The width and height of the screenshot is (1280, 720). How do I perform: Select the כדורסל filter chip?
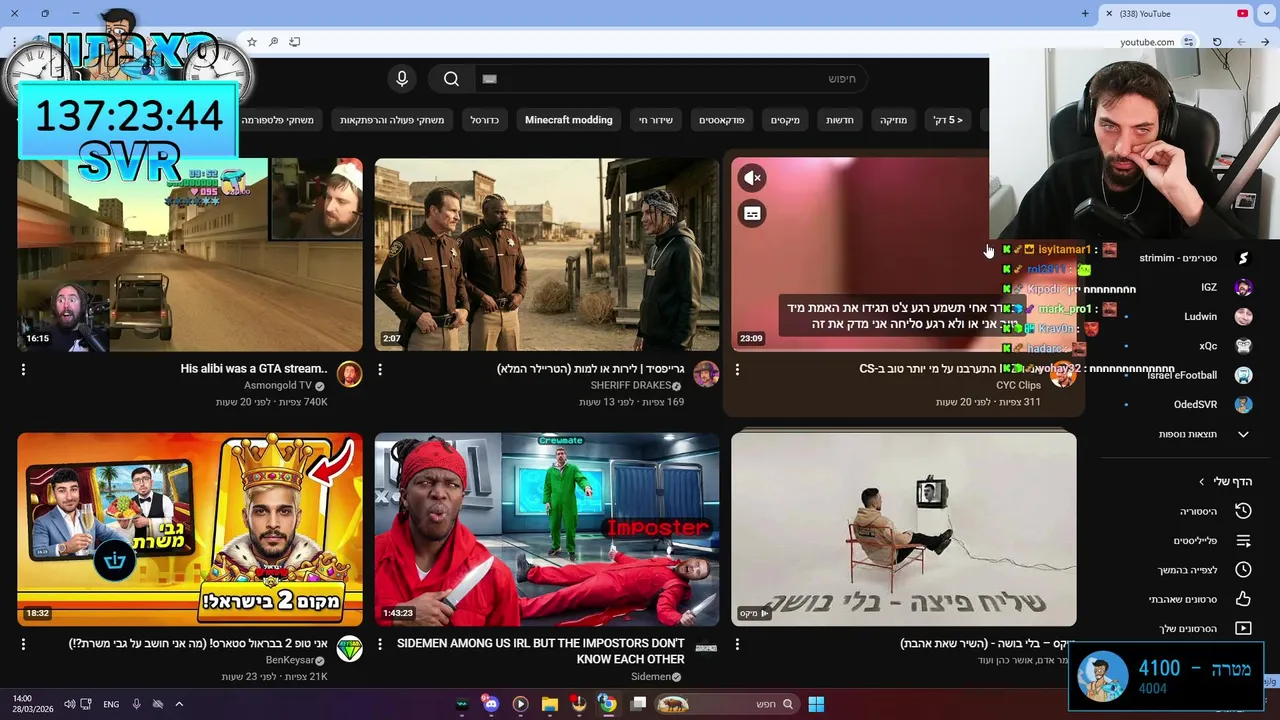coord(485,120)
